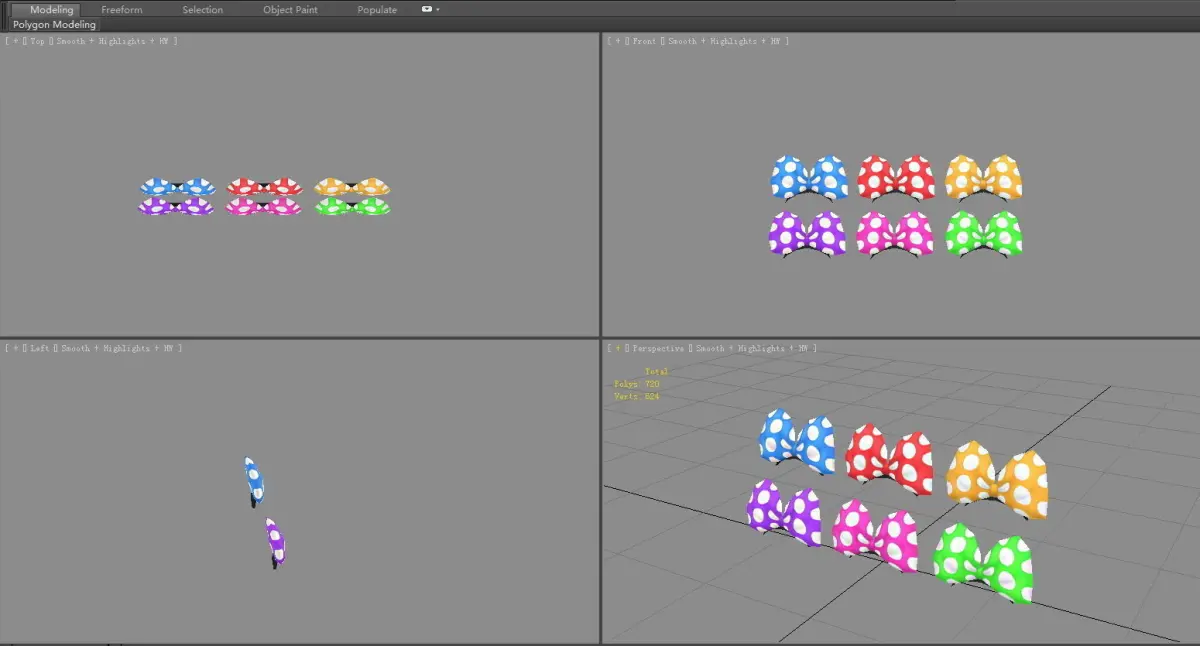This screenshot has width=1200, height=646.
Task: Open the Selection ribbon tab
Action: [202, 10]
